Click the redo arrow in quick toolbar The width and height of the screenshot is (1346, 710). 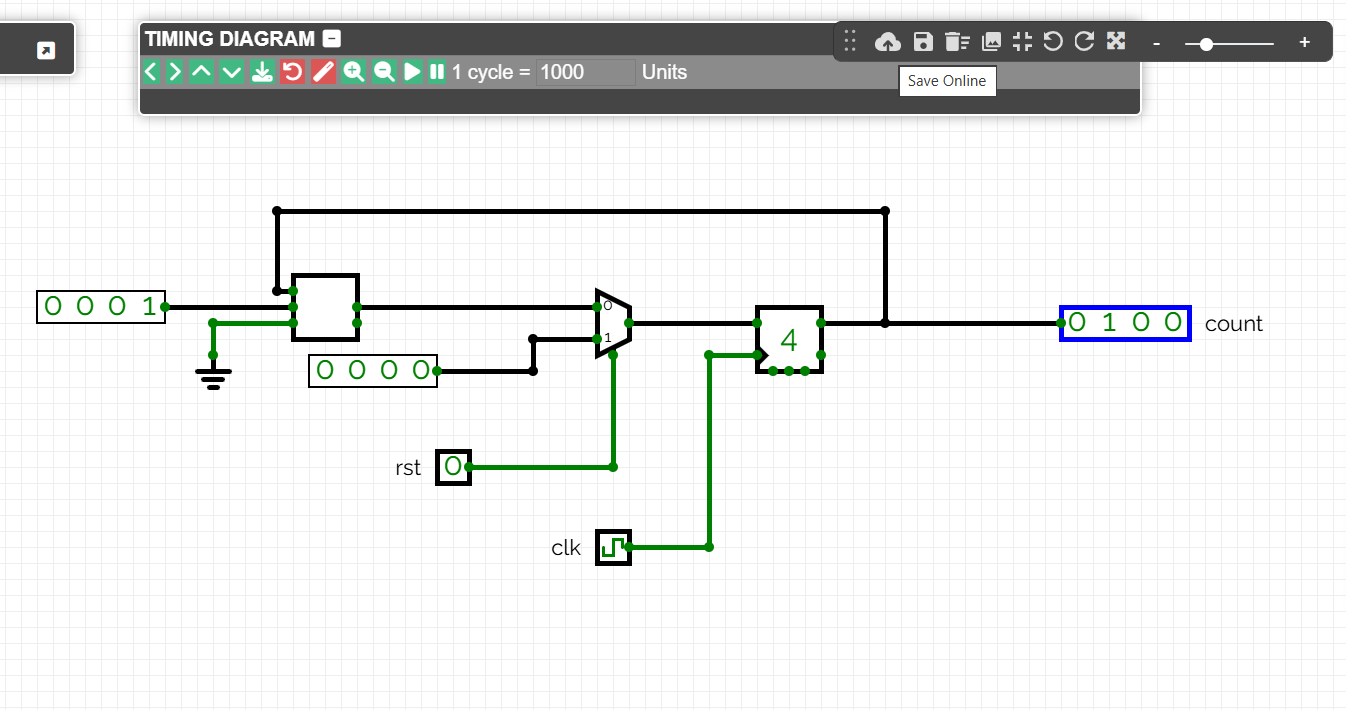click(1084, 42)
